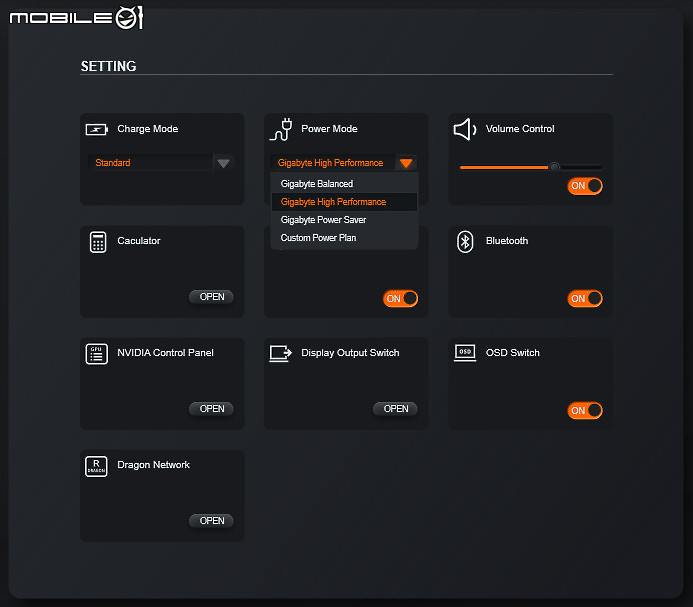The width and height of the screenshot is (693, 607).
Task: Click the OSD Switch monitor icon
Action: pos(465,353)
